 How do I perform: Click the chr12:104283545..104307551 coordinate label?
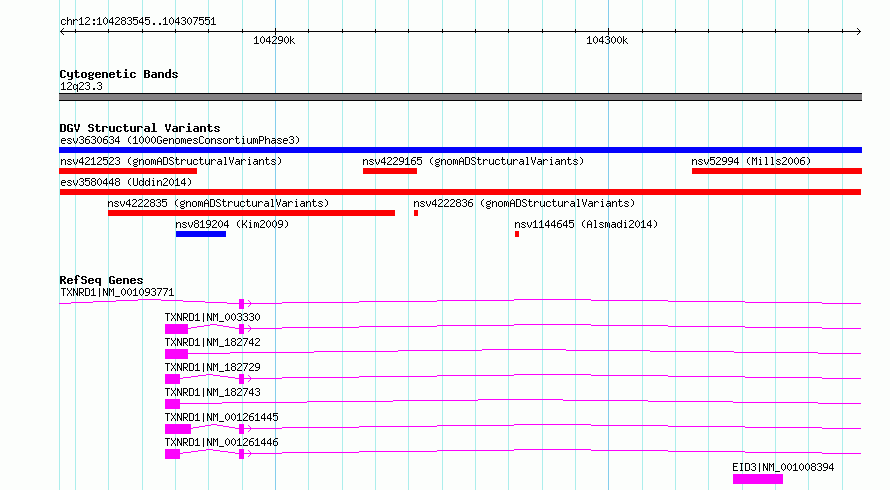[138, 22]
